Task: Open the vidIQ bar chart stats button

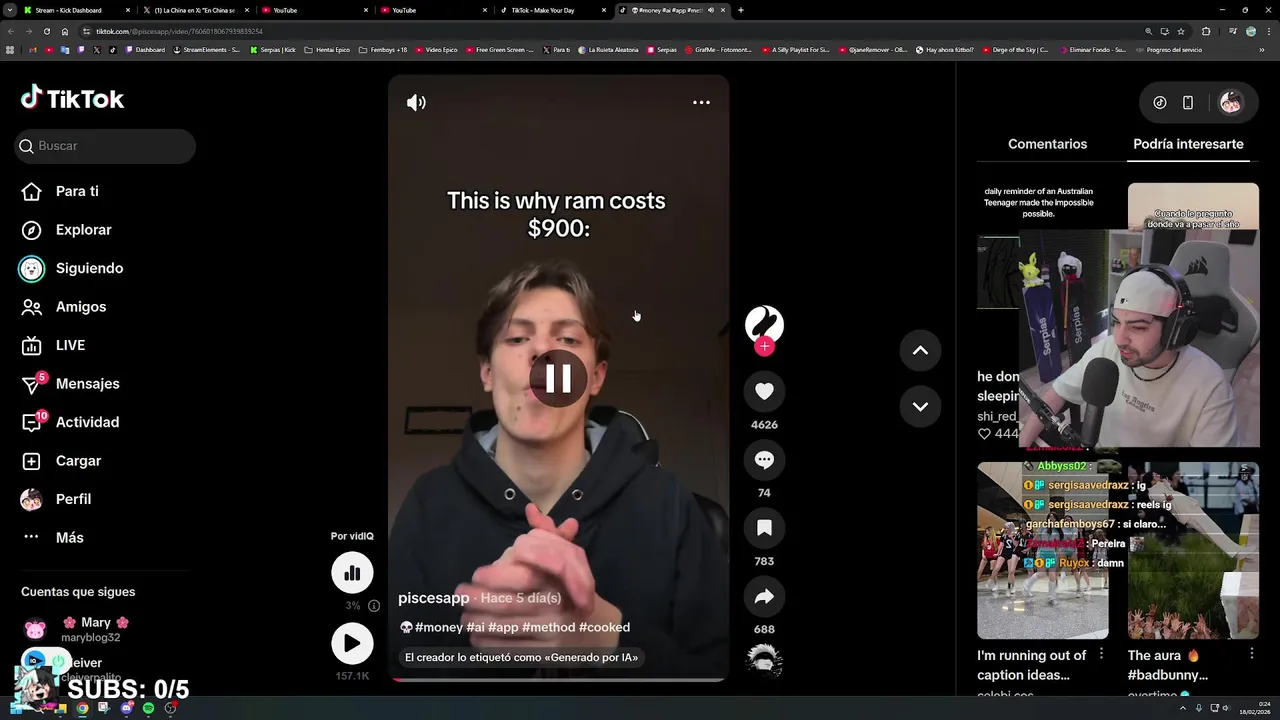Action: point(352,573)
